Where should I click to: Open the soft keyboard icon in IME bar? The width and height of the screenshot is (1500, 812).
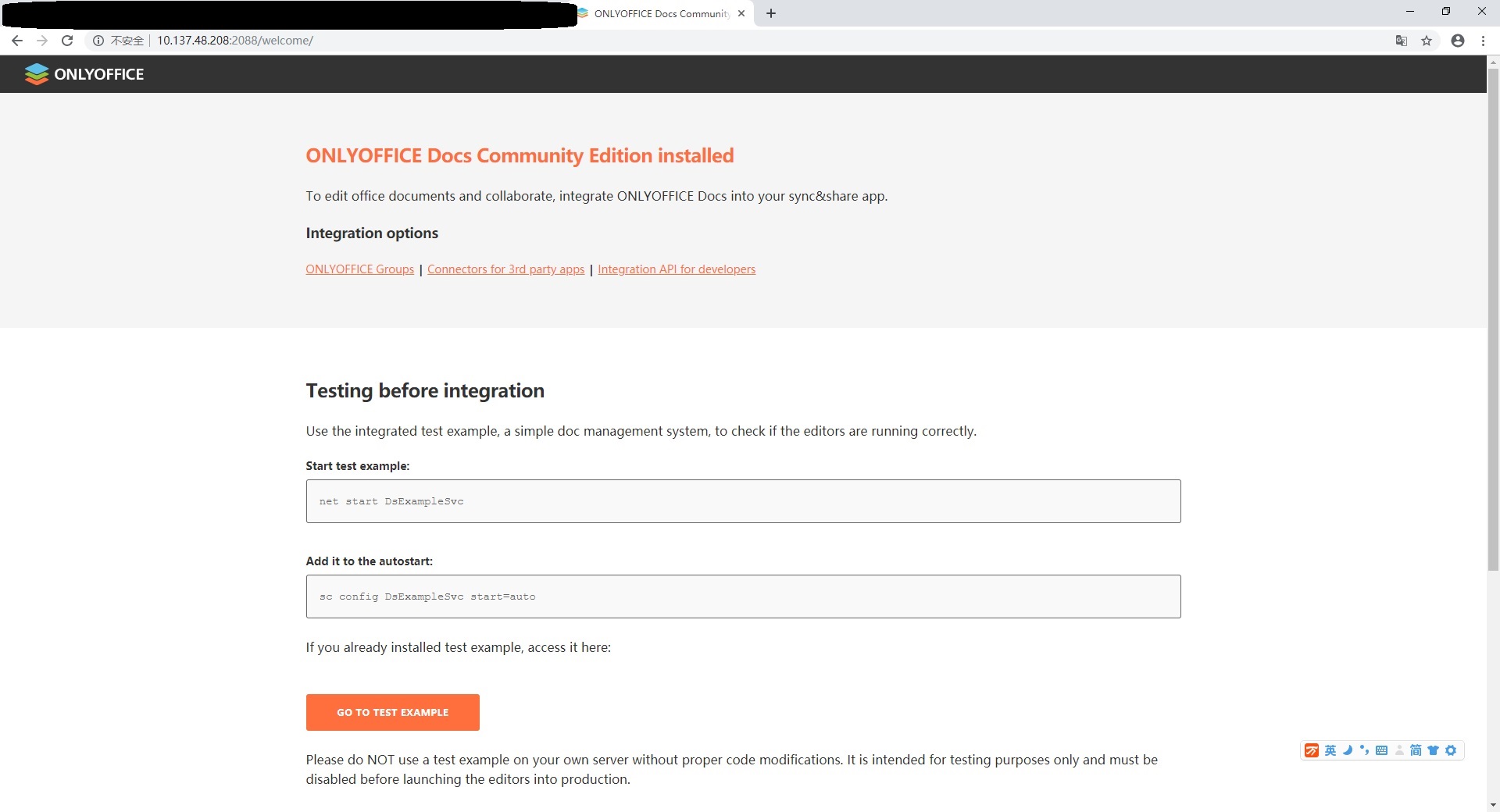click(x=1381, y=750)
